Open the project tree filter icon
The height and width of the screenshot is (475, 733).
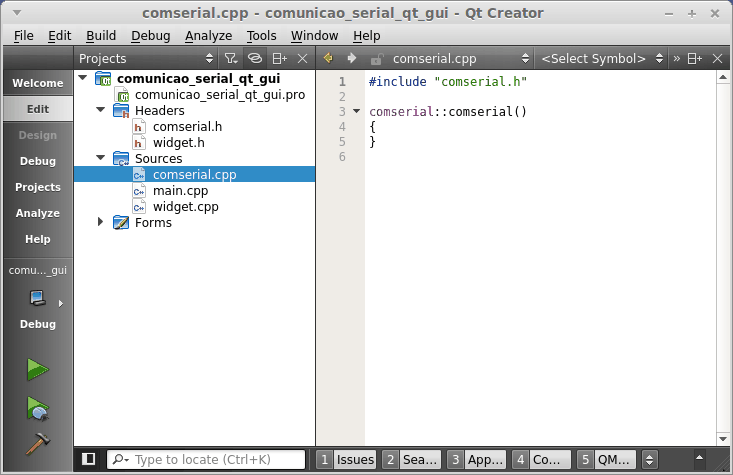click(231, 58)
